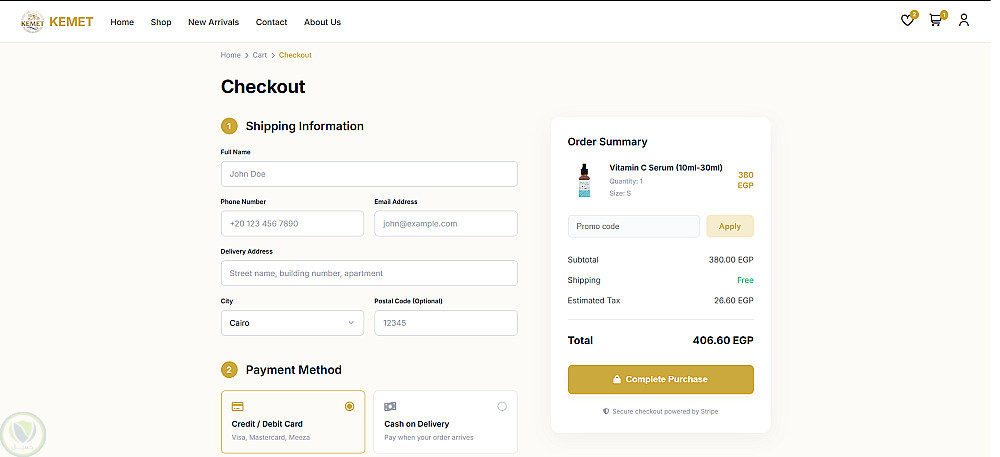
Task: Select Credit / Debit Card radio button
Action: pyautogui.click(x=349, y=406)
